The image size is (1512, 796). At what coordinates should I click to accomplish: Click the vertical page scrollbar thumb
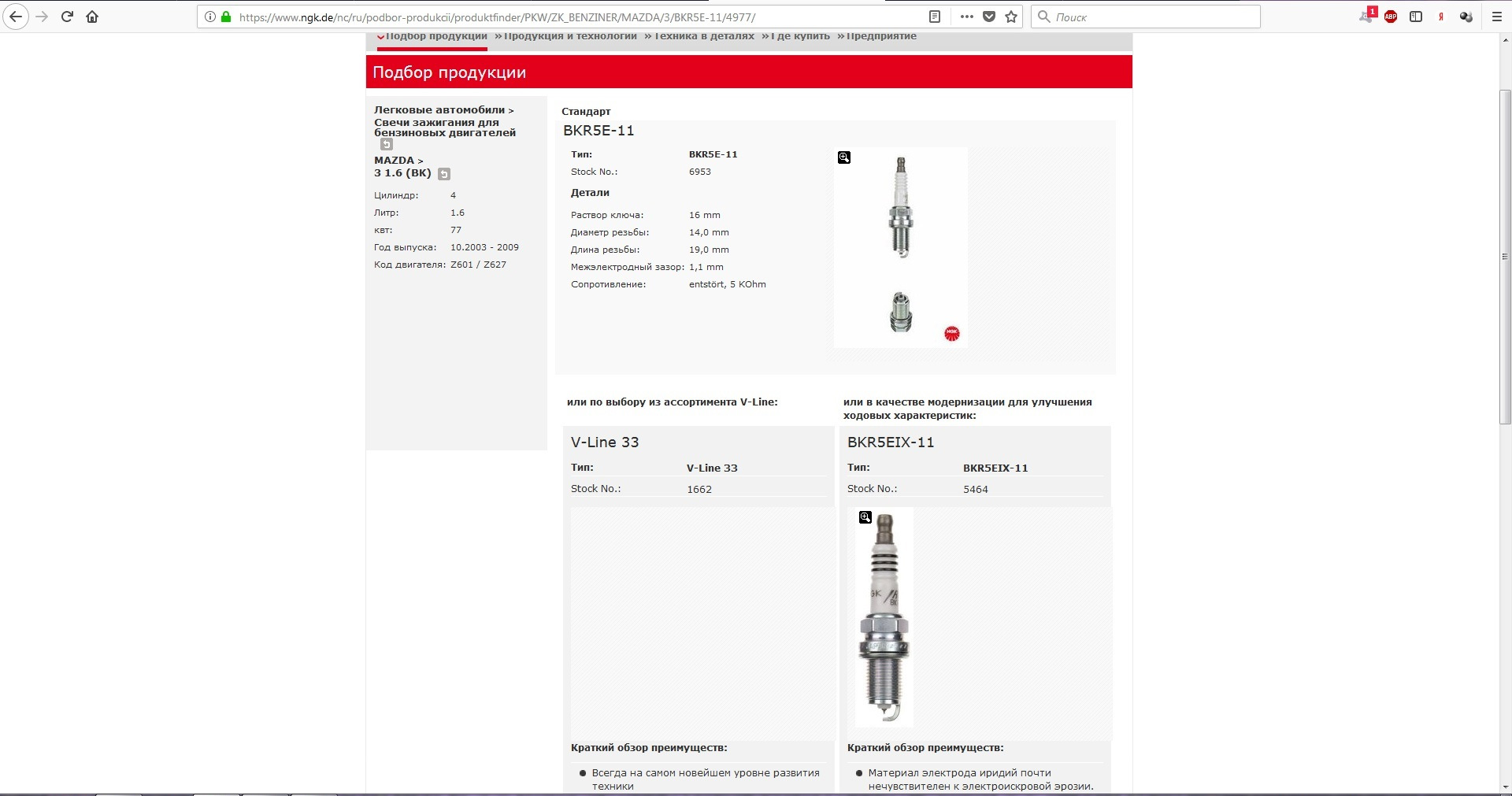(x=1505, y=257)
